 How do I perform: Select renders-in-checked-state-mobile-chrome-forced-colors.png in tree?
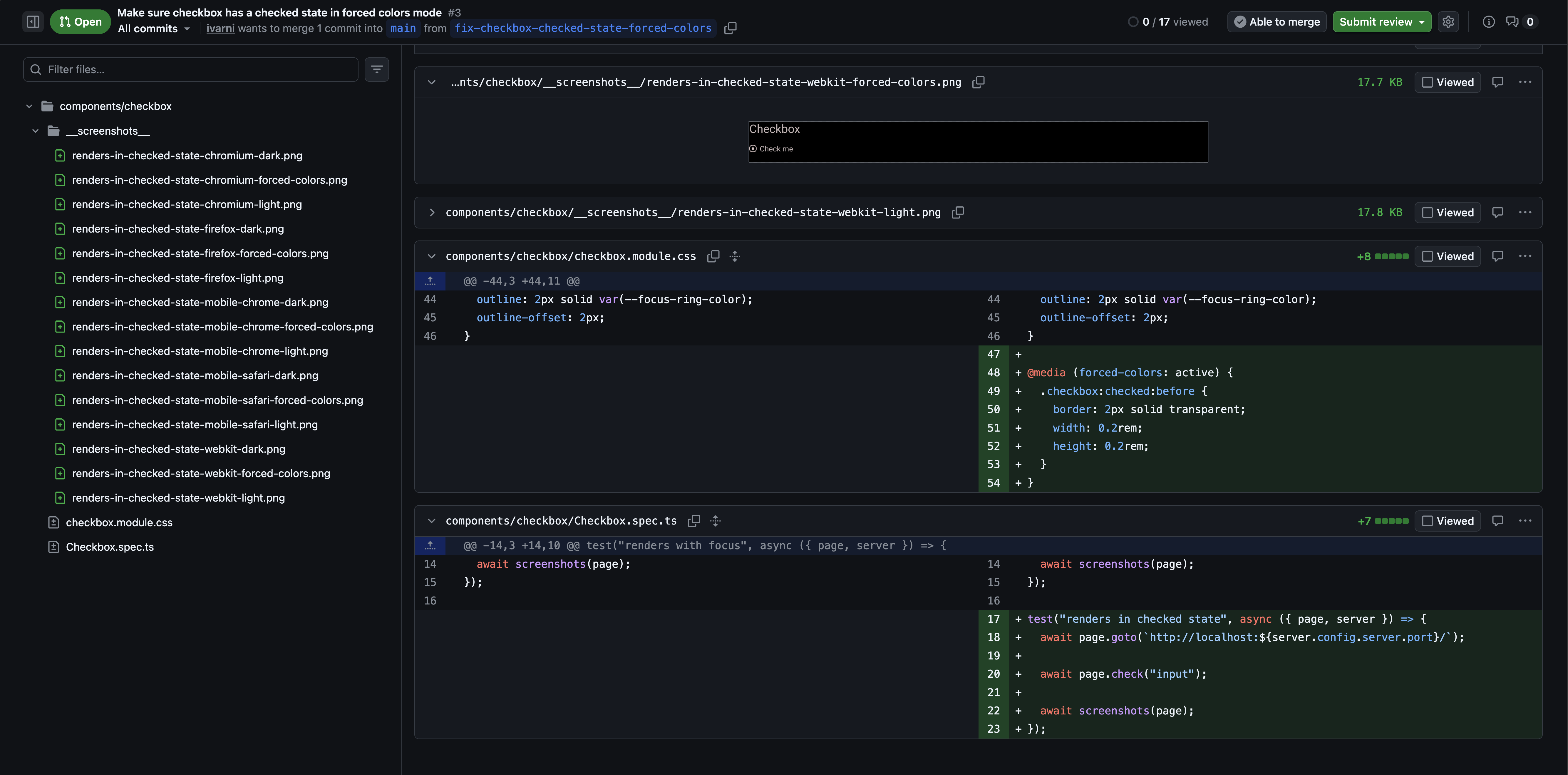pos(222,327)
